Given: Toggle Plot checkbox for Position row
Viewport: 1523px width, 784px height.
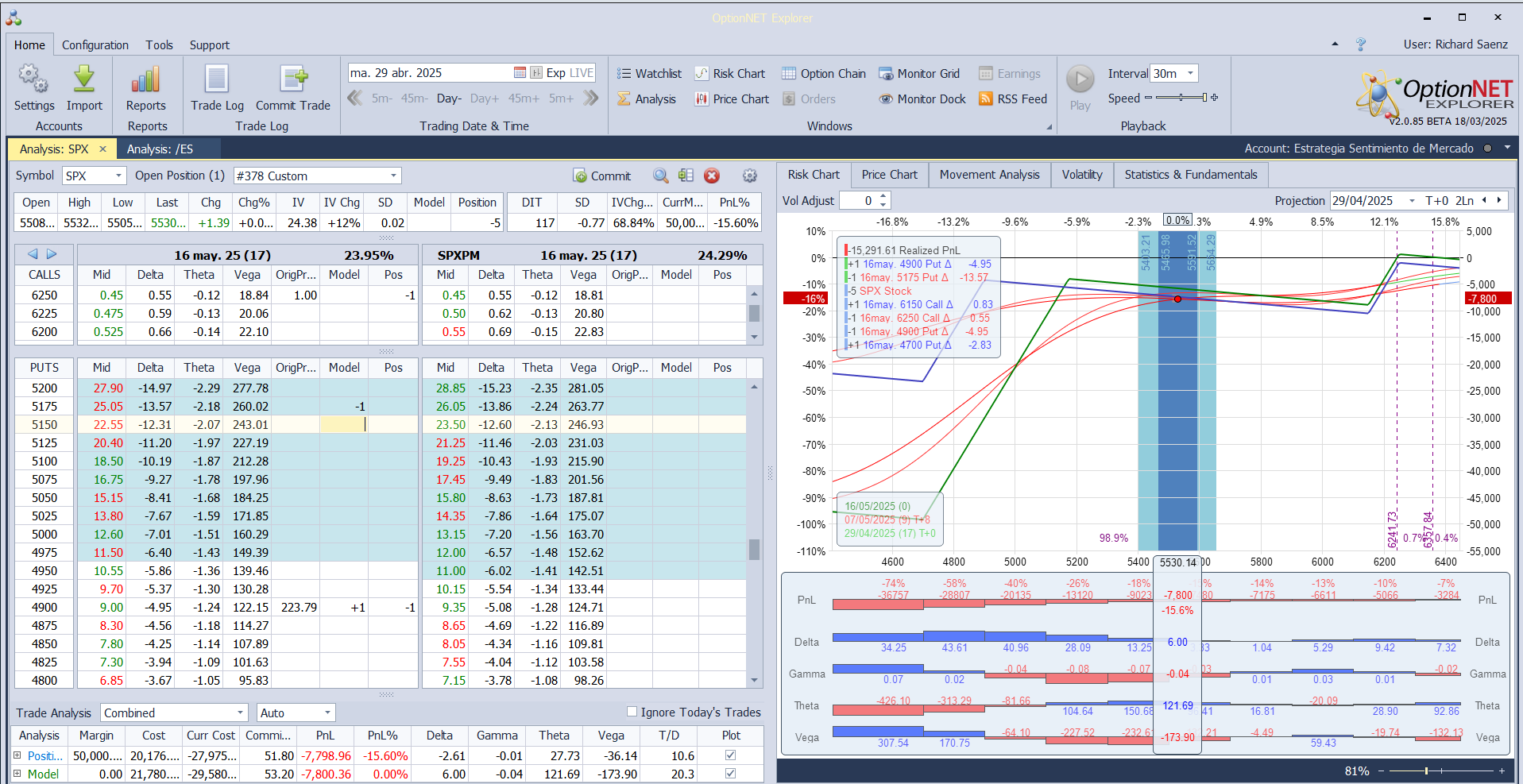Looking at the screenshot, I should [x=731, y=755].
